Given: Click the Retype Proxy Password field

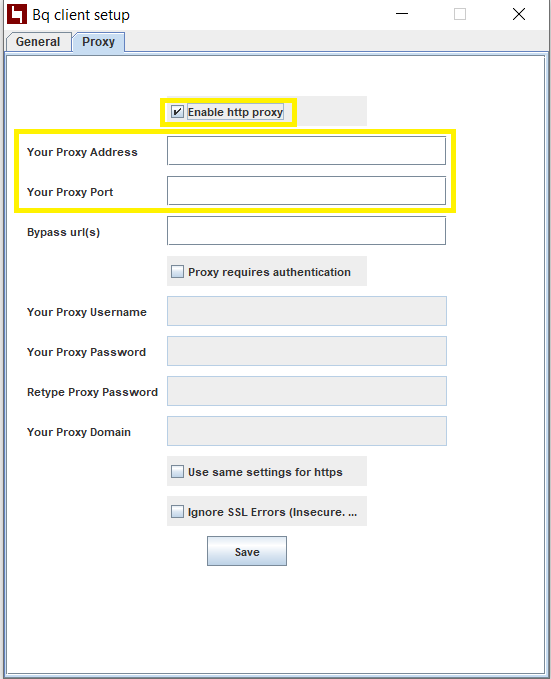Looking at the screenshot, I should pyautogui.click(x=307, y=391).
